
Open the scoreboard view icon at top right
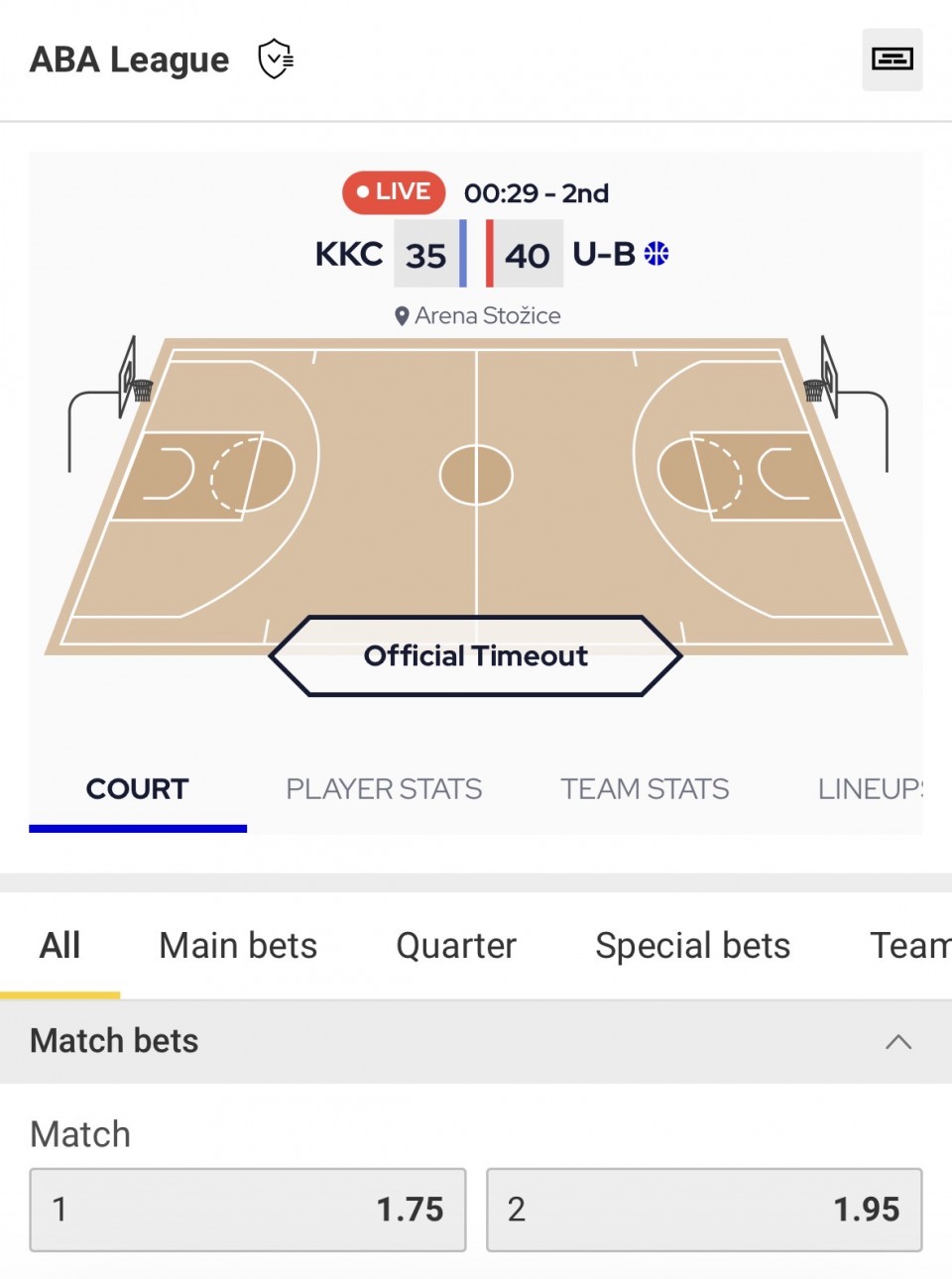pos(892,59)
